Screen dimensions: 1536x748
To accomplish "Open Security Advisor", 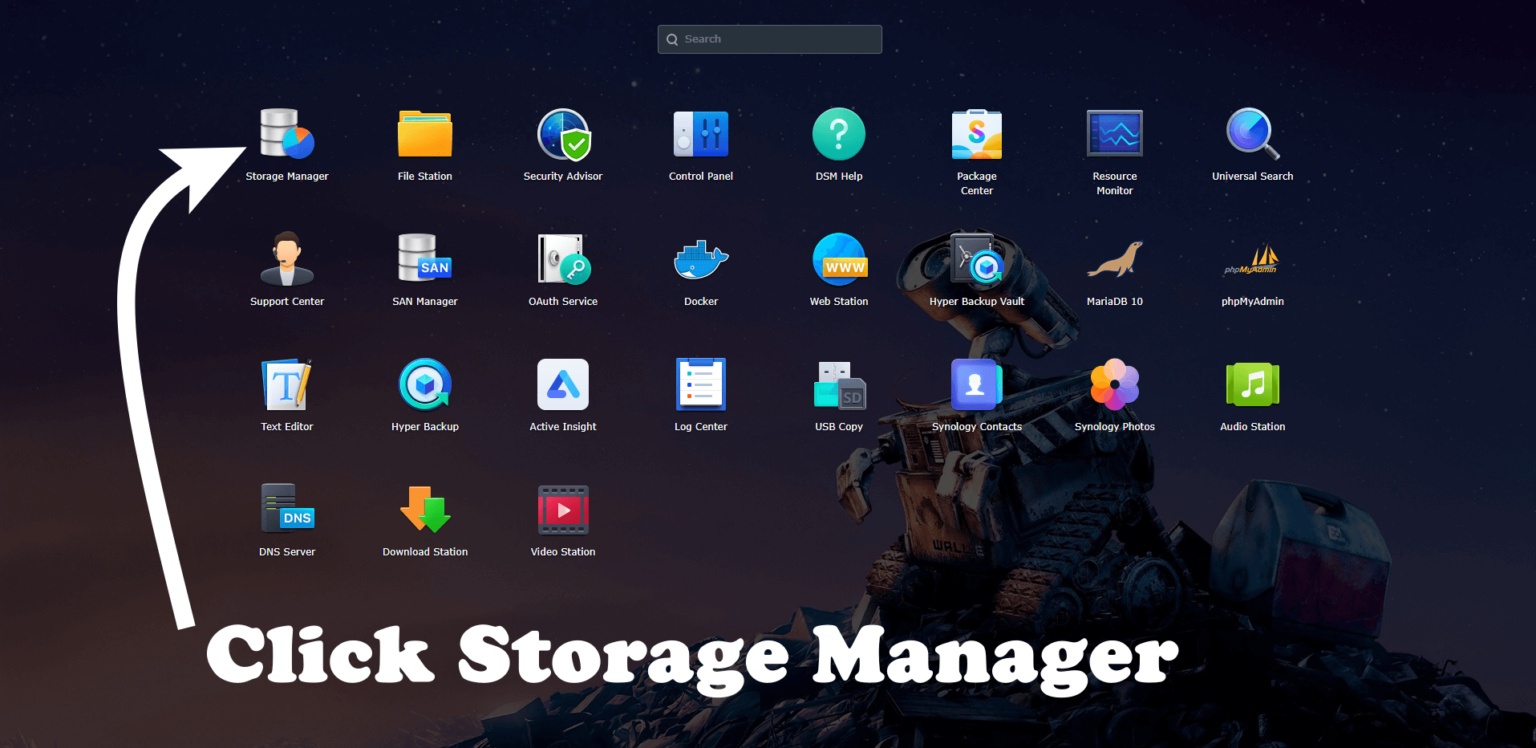I will (562, 133).
